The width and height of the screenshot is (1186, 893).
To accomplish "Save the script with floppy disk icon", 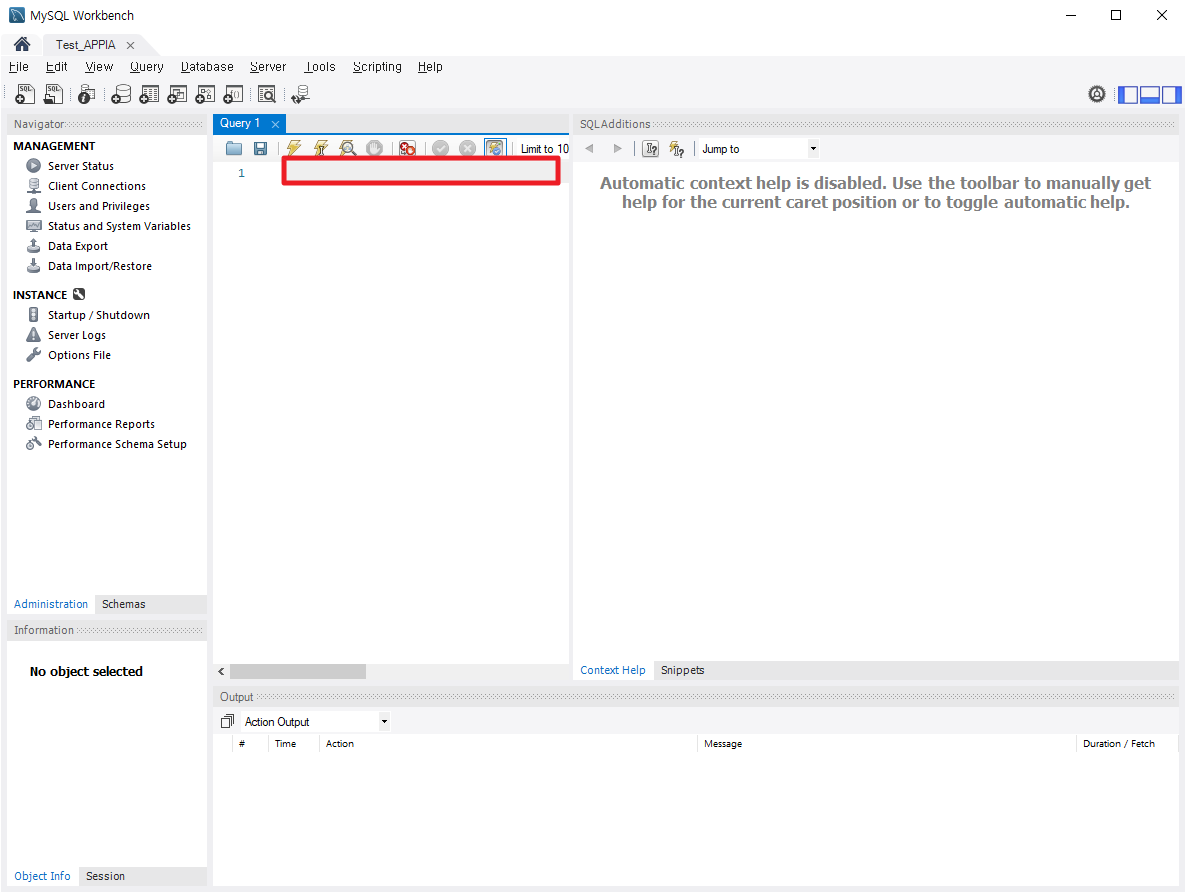I will click(260, 148).
